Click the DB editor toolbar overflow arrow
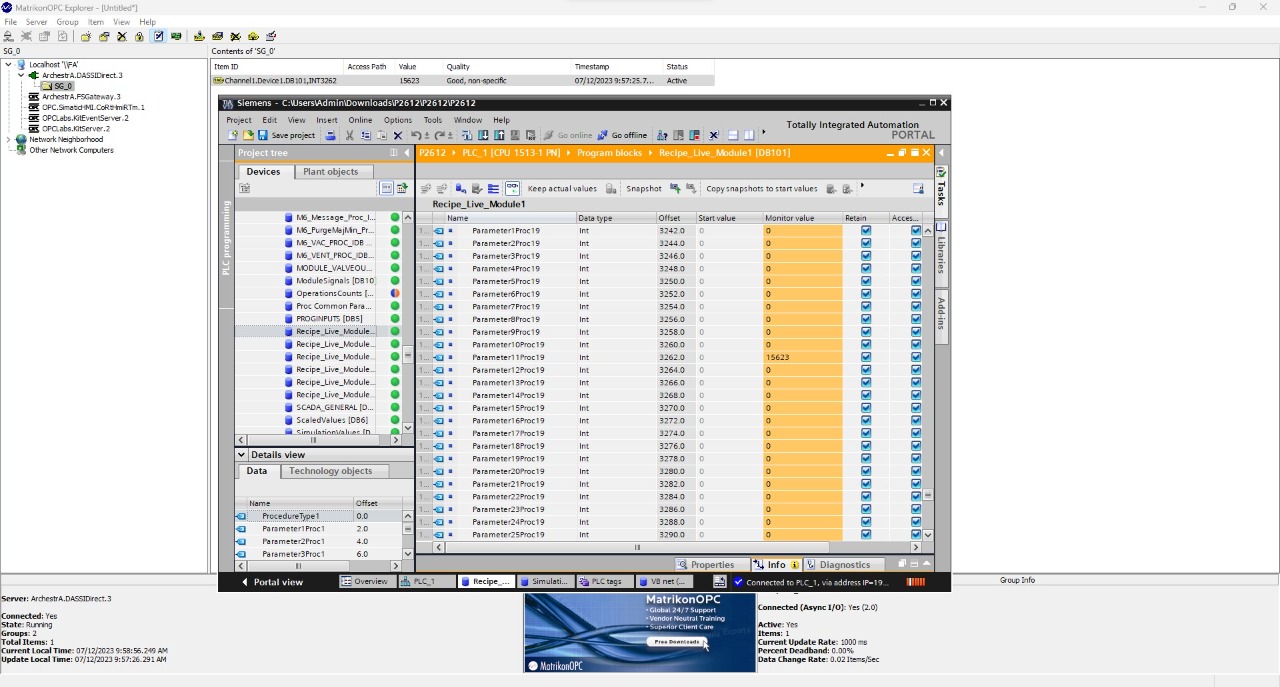 click(862, 185)
